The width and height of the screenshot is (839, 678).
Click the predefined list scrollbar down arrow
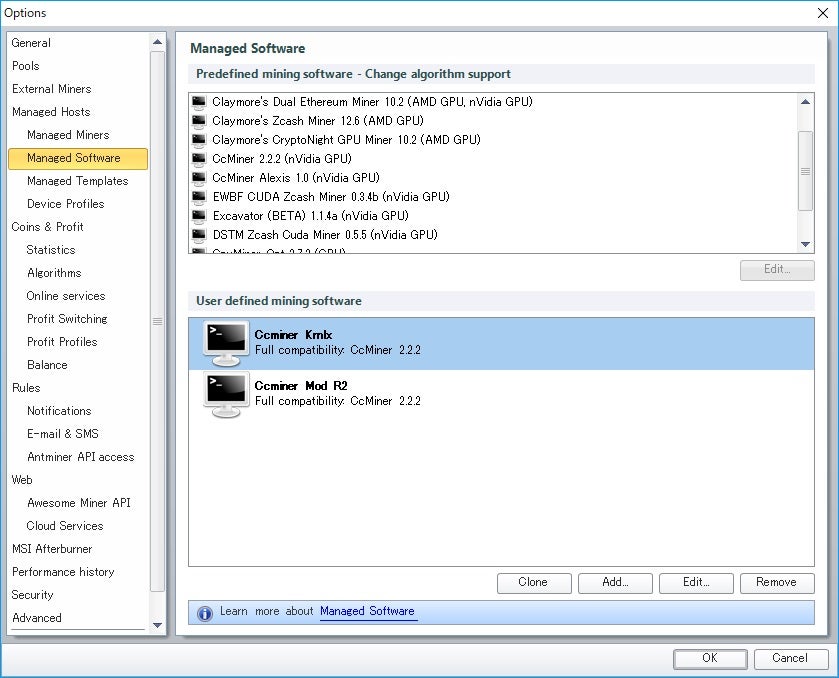tap(805, 245)
